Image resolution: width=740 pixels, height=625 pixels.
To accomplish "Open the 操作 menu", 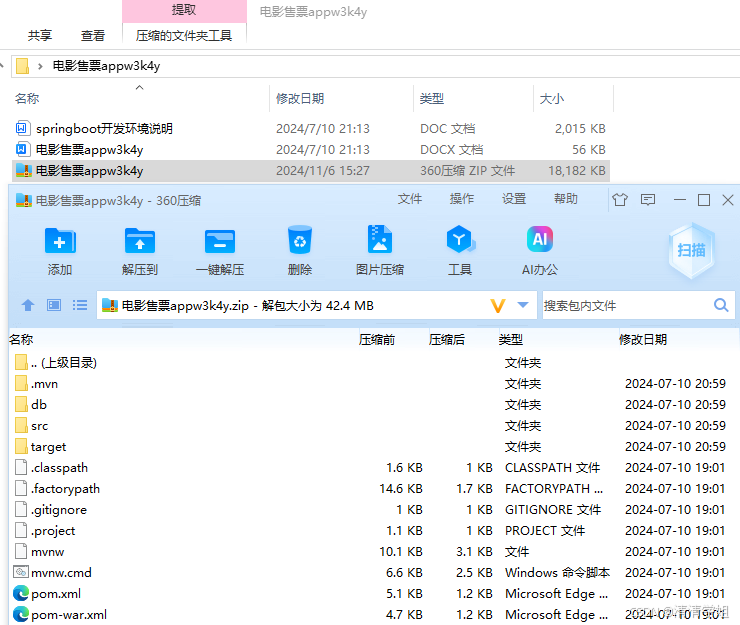I will 462,199.
